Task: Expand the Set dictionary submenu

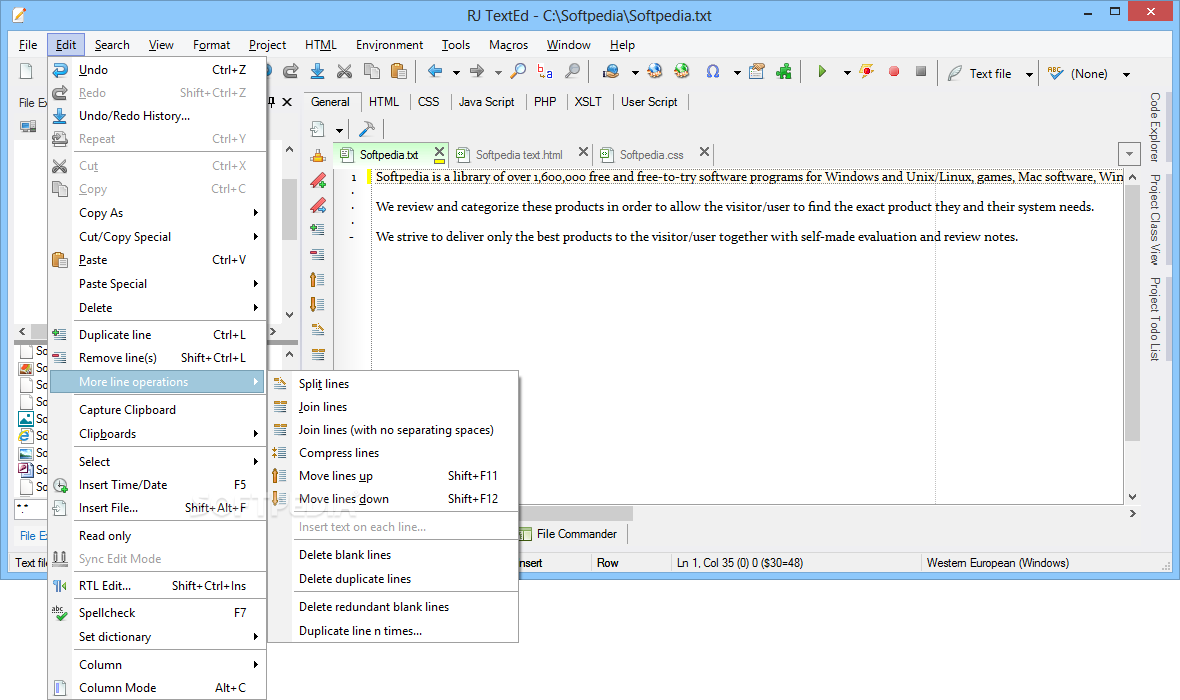Action: point(158,637)
